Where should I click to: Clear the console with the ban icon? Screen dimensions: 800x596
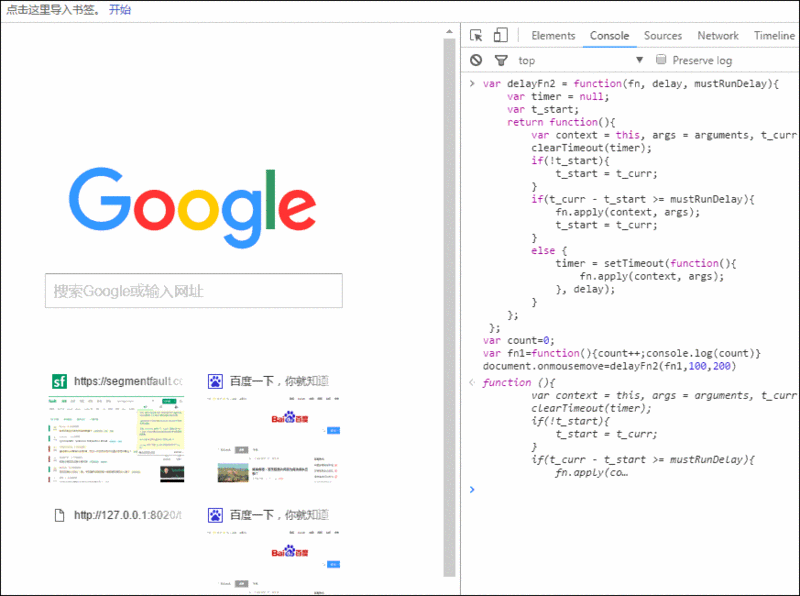(476, 60)
